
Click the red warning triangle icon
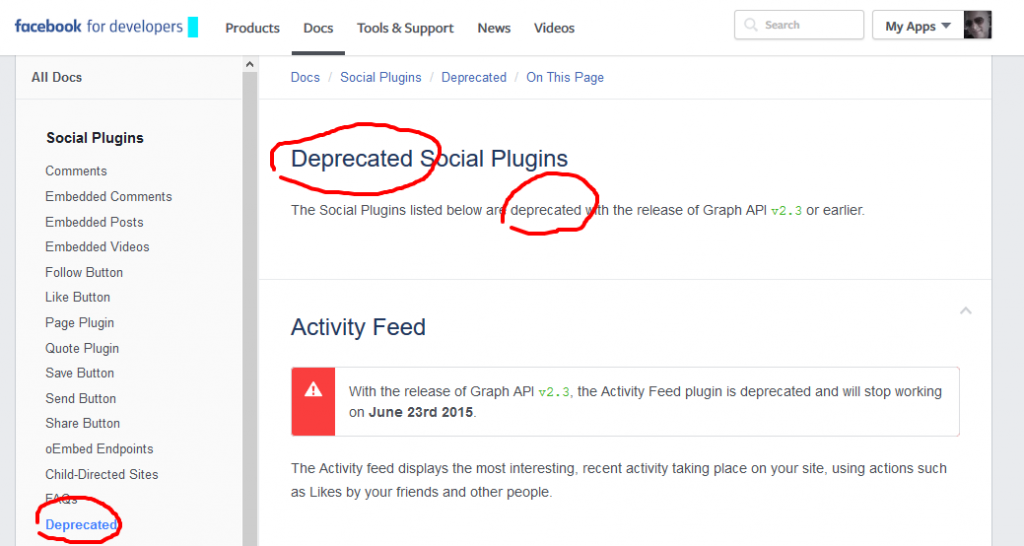313,390
